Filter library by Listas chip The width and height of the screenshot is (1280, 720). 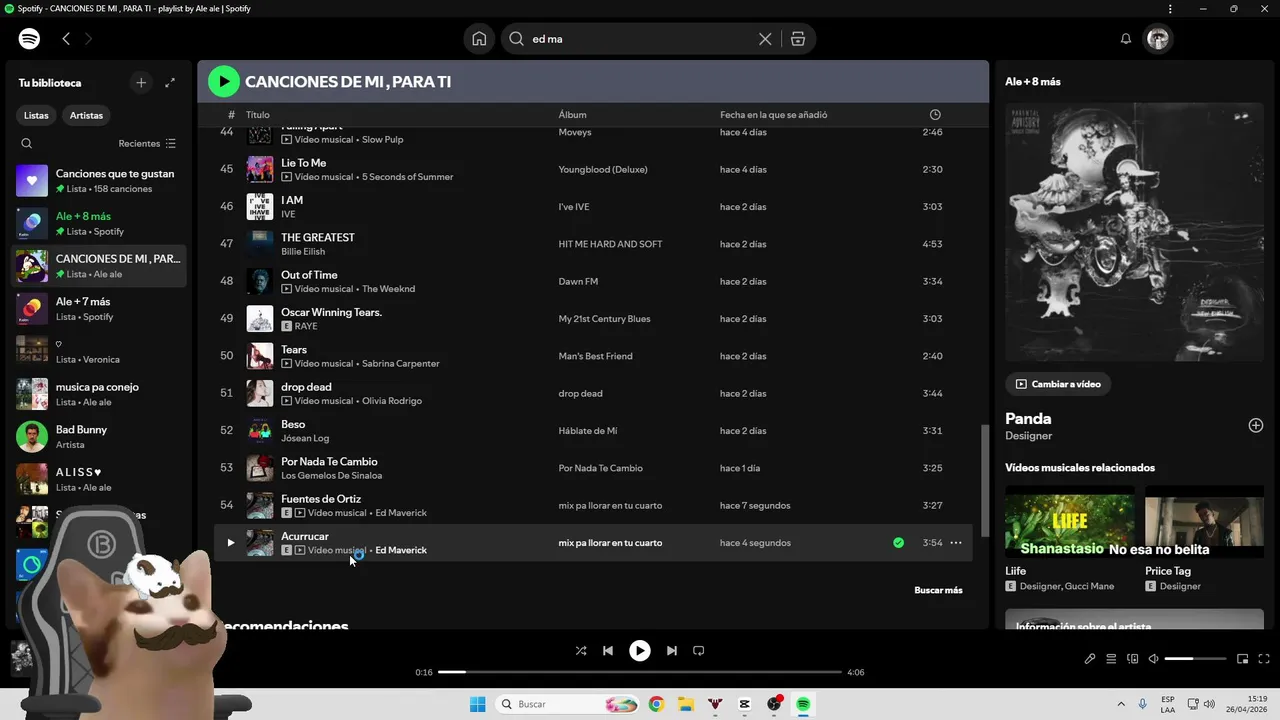pos(36,115)
